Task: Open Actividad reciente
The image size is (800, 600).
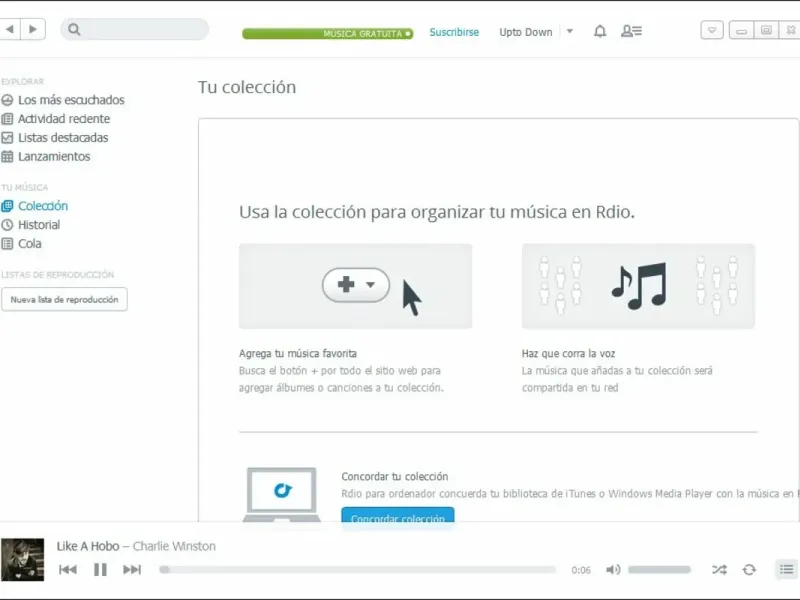Action: 64,119
